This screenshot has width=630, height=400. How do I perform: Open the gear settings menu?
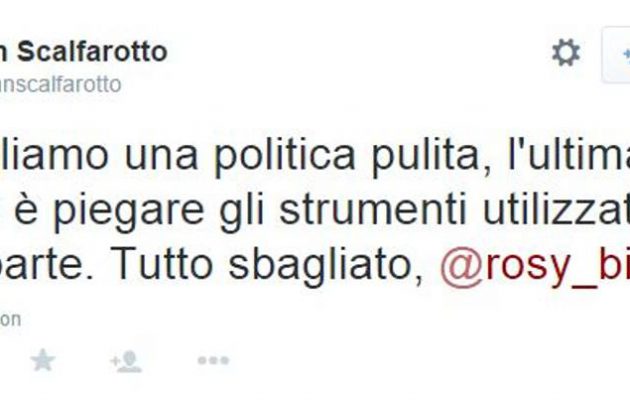[x=566, y=52]
